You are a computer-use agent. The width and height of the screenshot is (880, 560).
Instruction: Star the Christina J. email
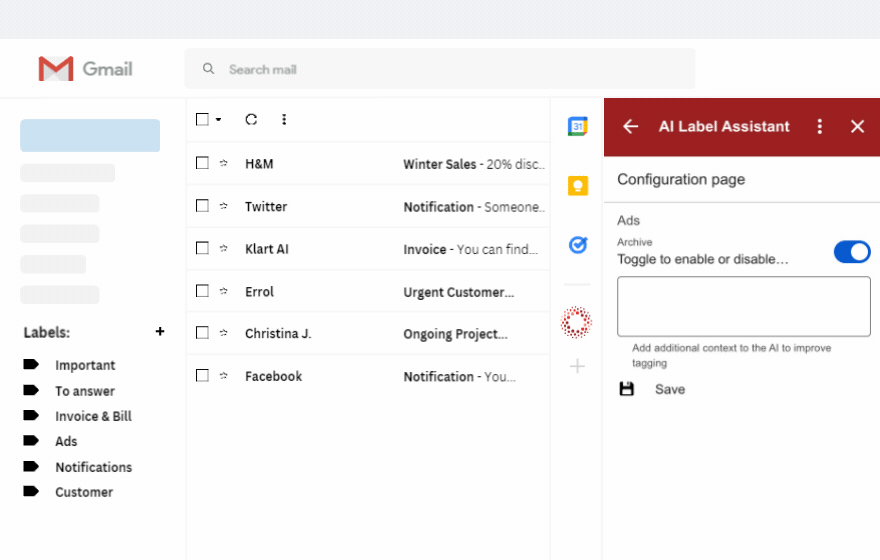pos(223,333)
